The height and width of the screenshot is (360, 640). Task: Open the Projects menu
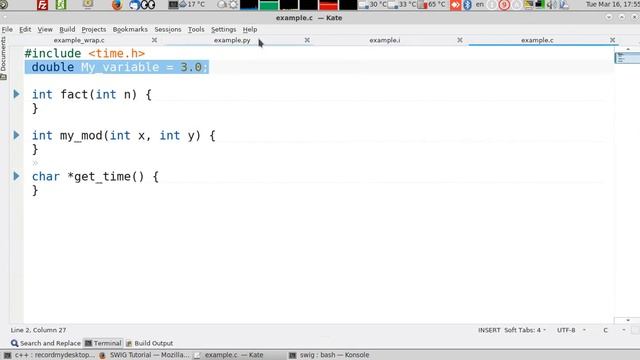[93, 29]
